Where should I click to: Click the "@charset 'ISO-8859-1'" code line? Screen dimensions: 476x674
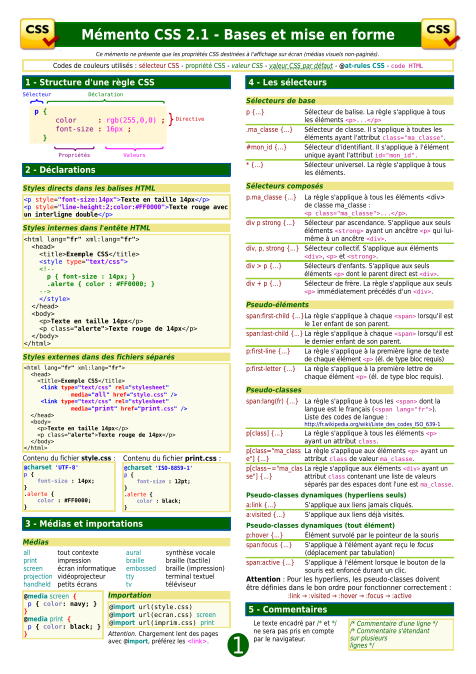[x=158, y=468]
